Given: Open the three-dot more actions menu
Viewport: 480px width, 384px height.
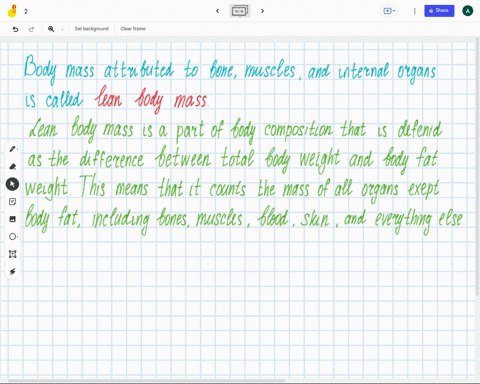Looking at the screenshot, I should 414,11.
